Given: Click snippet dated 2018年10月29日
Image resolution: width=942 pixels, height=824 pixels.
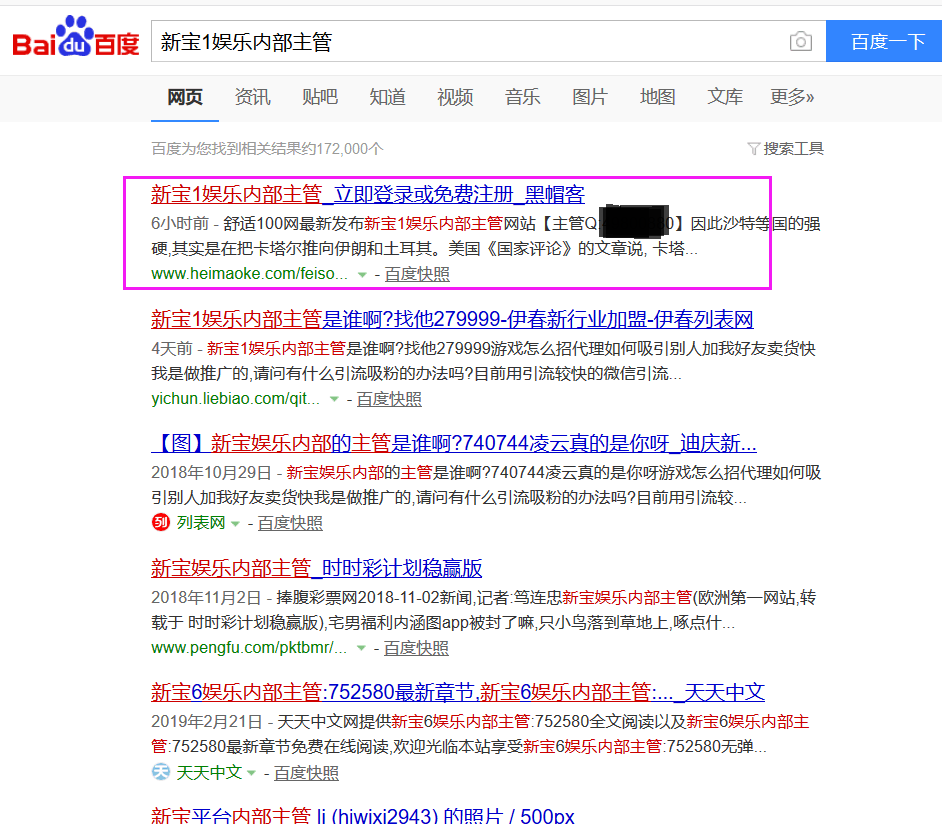Looking at the screenshot, I should (x=211, y=473).
